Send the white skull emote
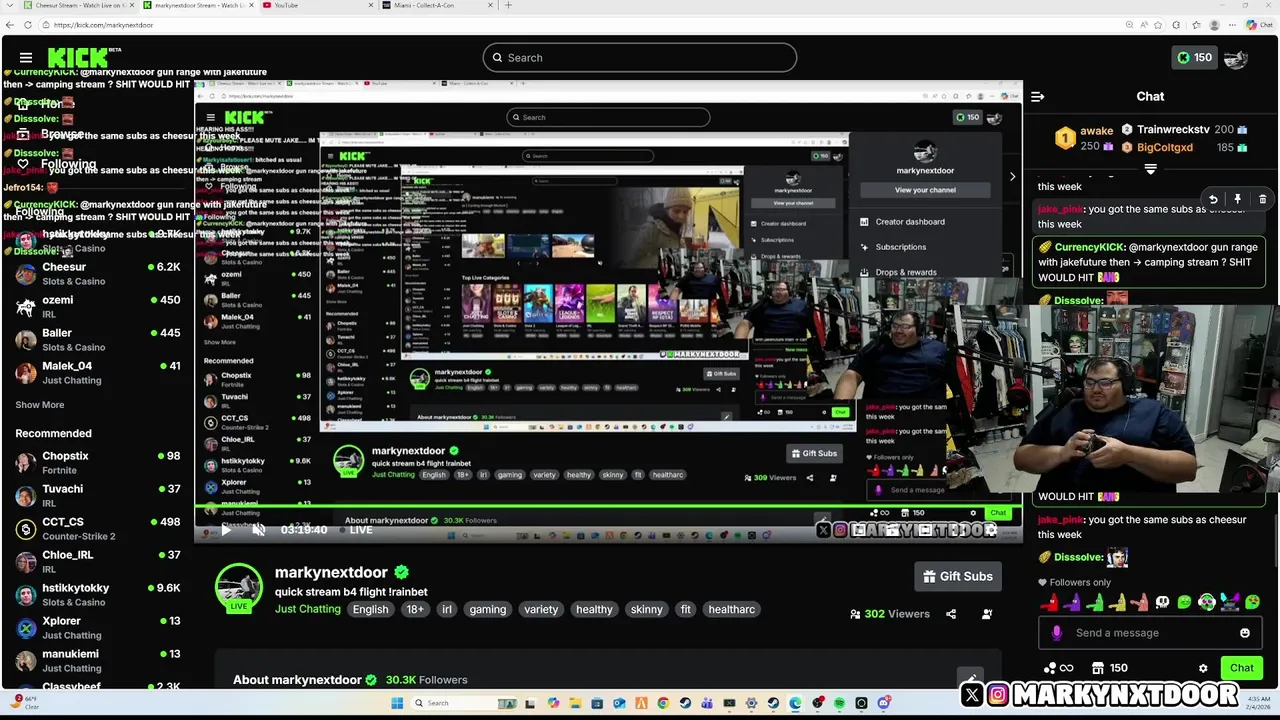Image resolution: width=1280 pixels, height=720 pixels. [x=1162, y=602]
